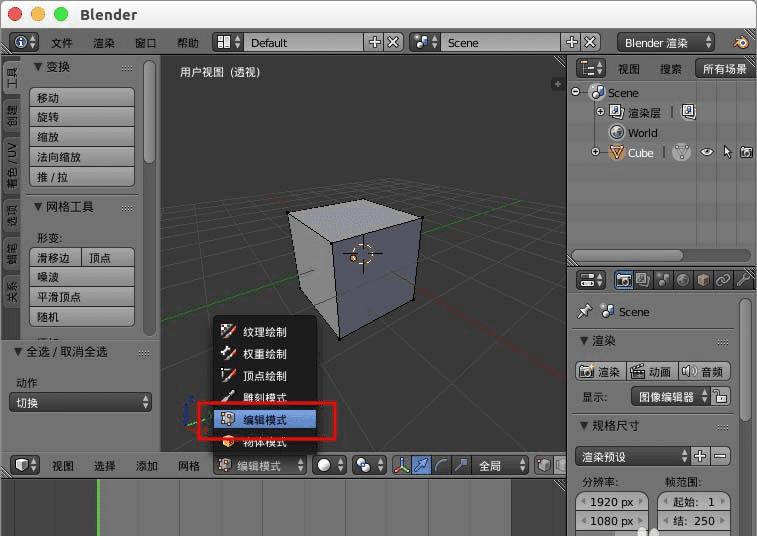Choose 编辑模式 from the mode menu
This screenshot has height=536, width=757.
265,419
